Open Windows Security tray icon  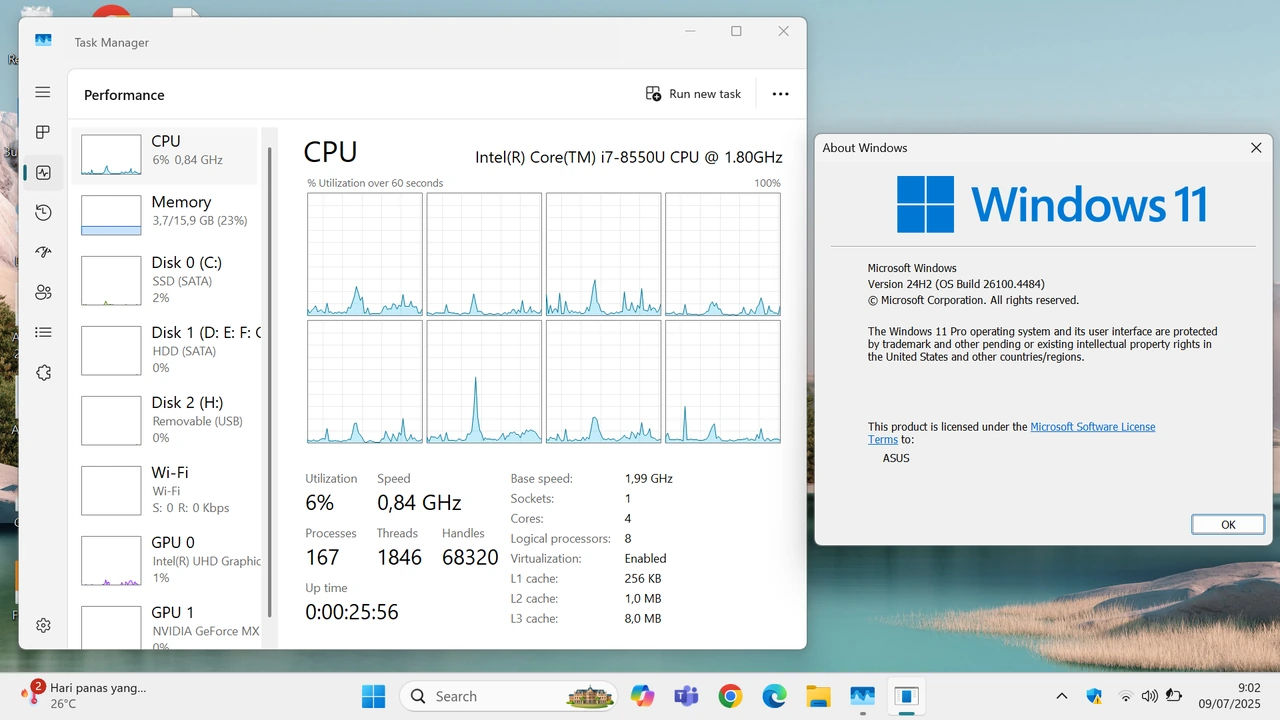tap(1094, 696)
